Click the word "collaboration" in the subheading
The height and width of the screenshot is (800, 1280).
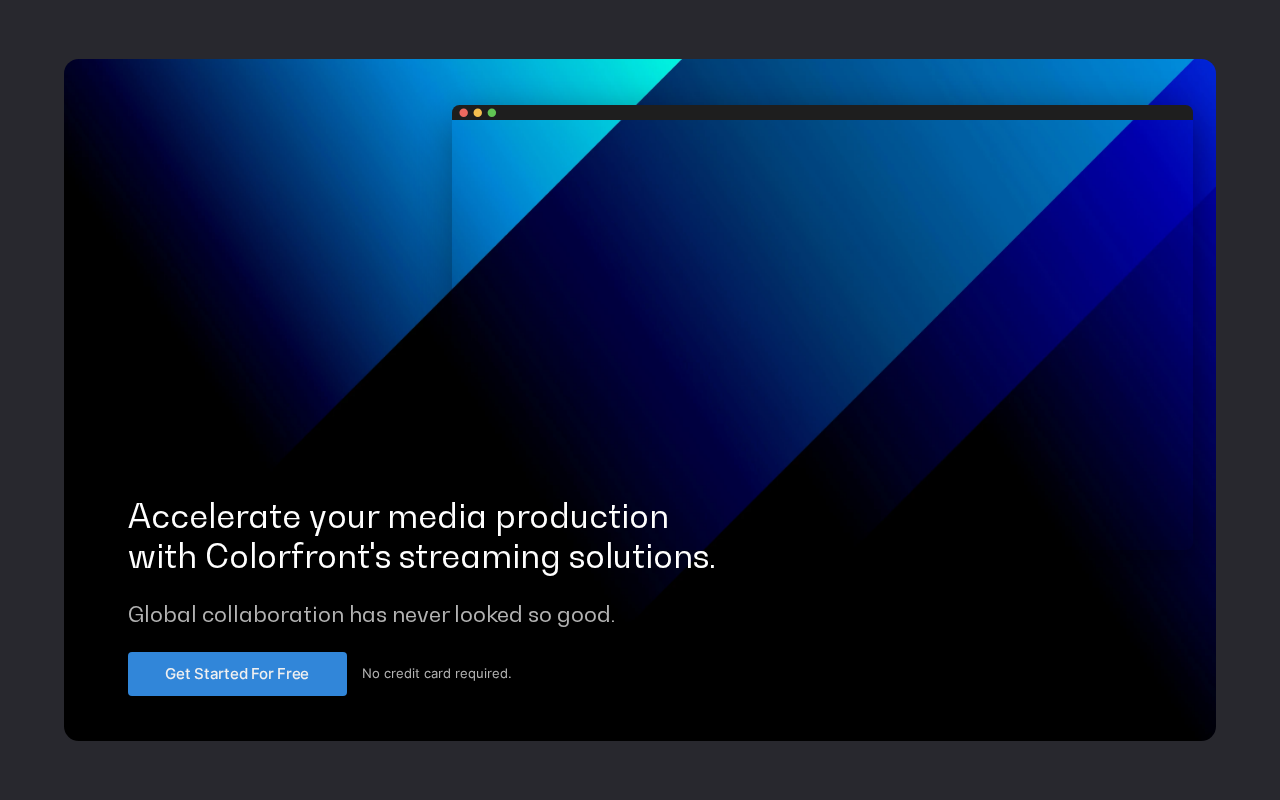coord(273,614)
